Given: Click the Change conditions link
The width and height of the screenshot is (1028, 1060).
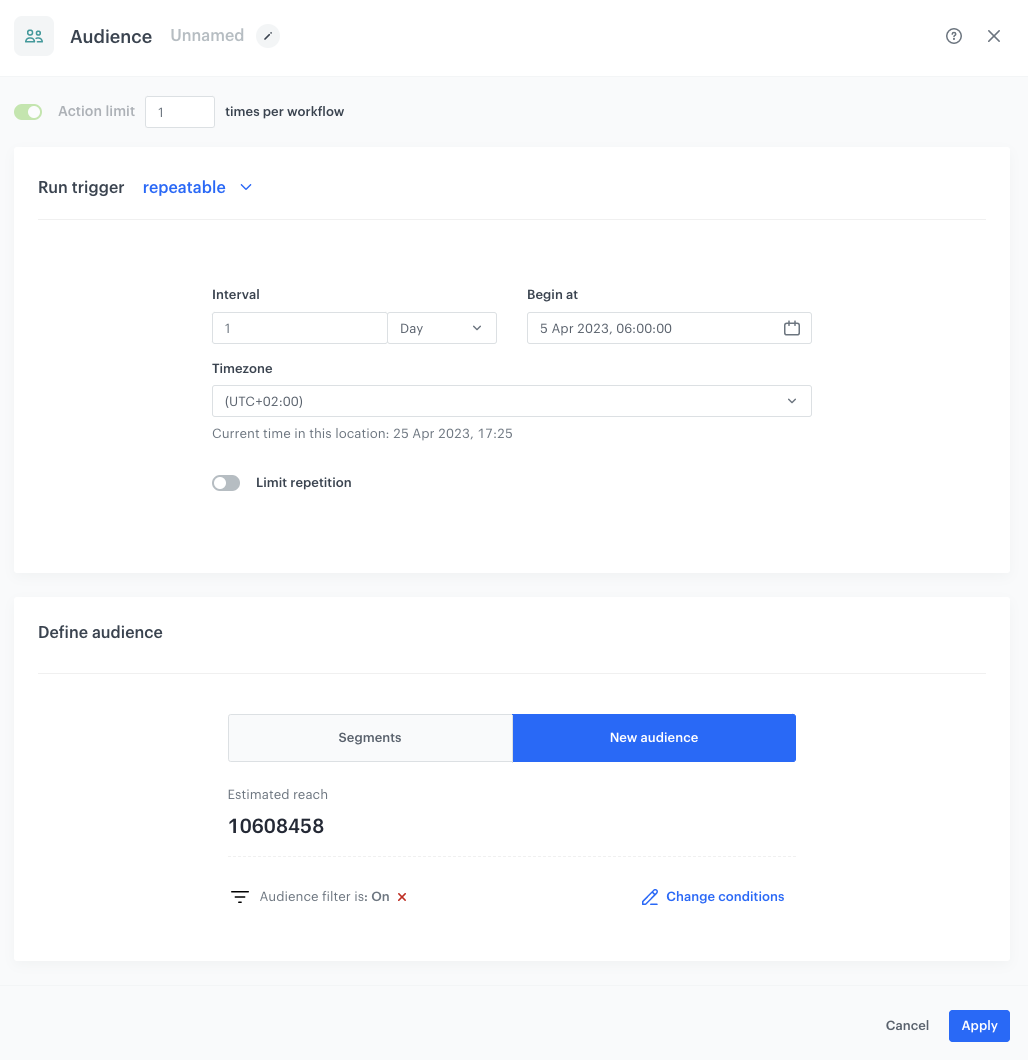Looking at the screenshot, I should [x=725, y=897].
